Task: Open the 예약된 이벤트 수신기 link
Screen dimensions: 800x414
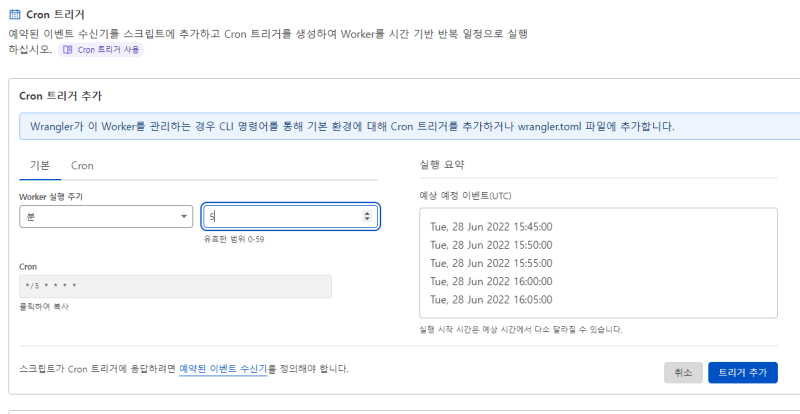Action: pos(222,369)
